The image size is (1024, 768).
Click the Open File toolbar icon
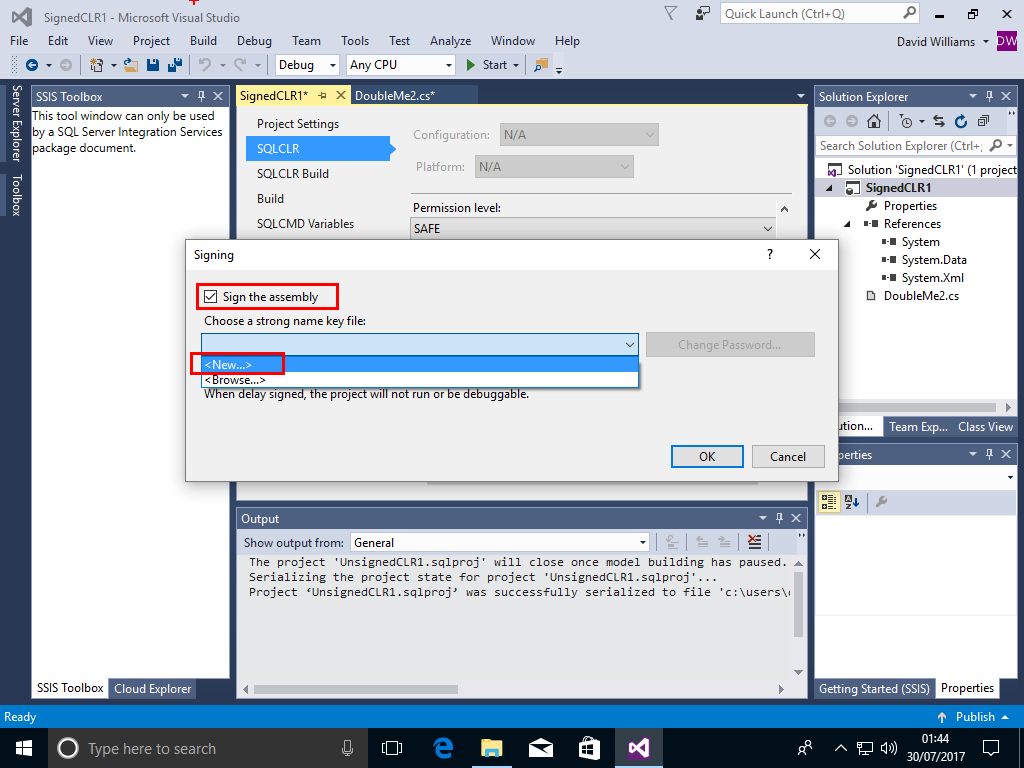point(130,65)
